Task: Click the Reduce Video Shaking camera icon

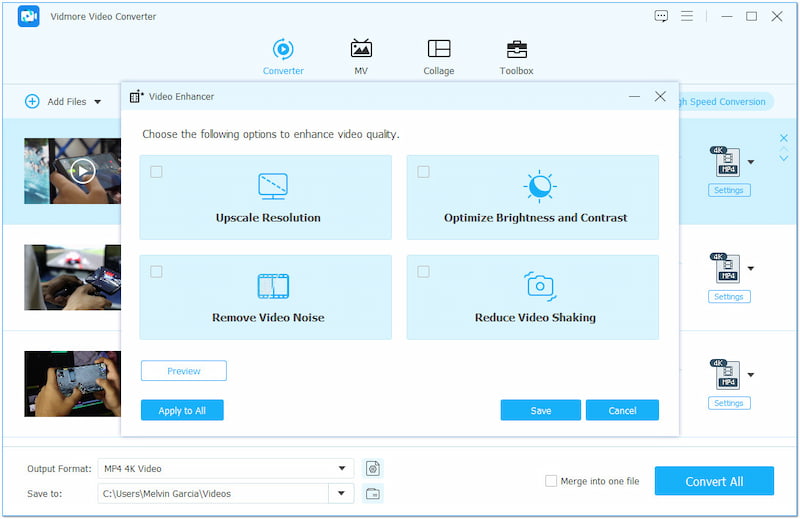Action: pyautogui.click(x=539, y=286)
